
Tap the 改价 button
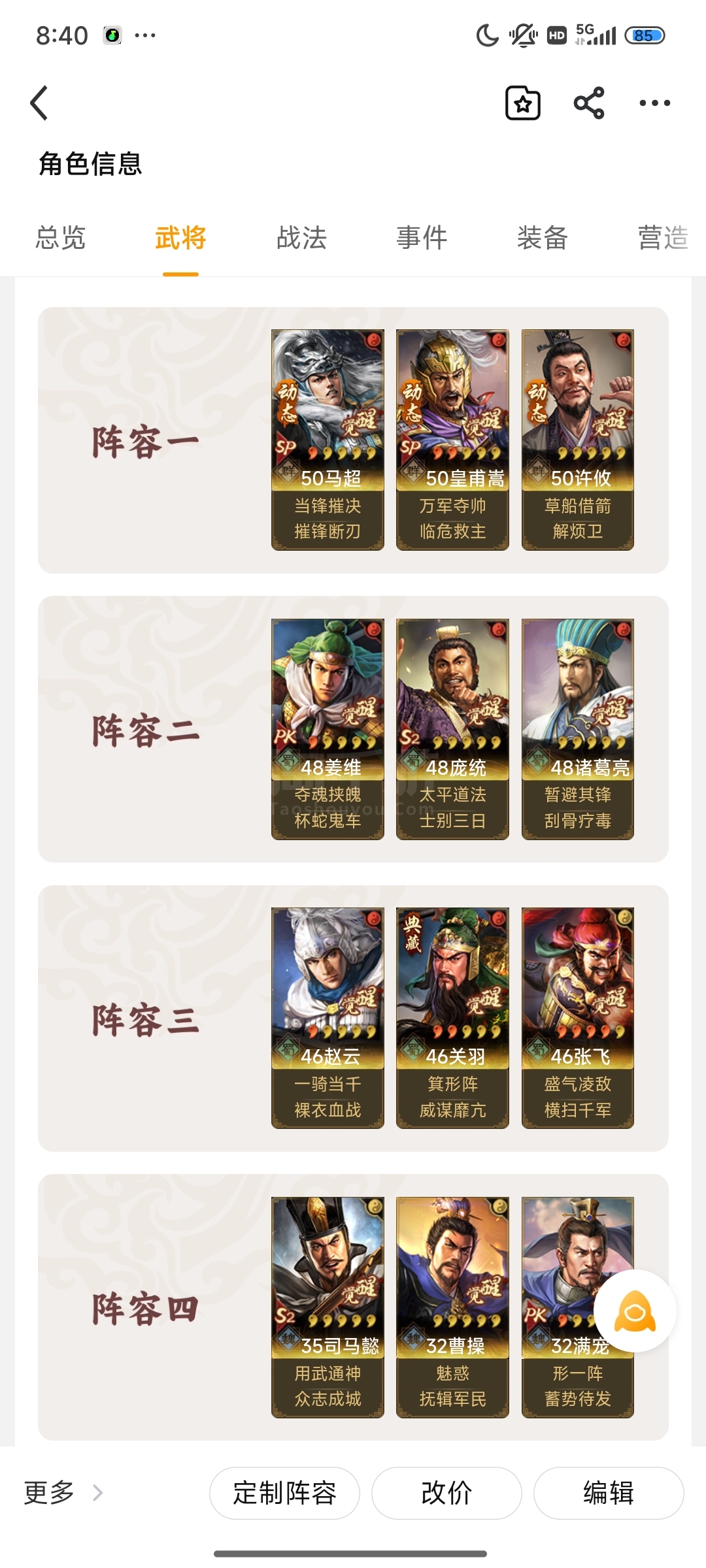(446, 1493)
